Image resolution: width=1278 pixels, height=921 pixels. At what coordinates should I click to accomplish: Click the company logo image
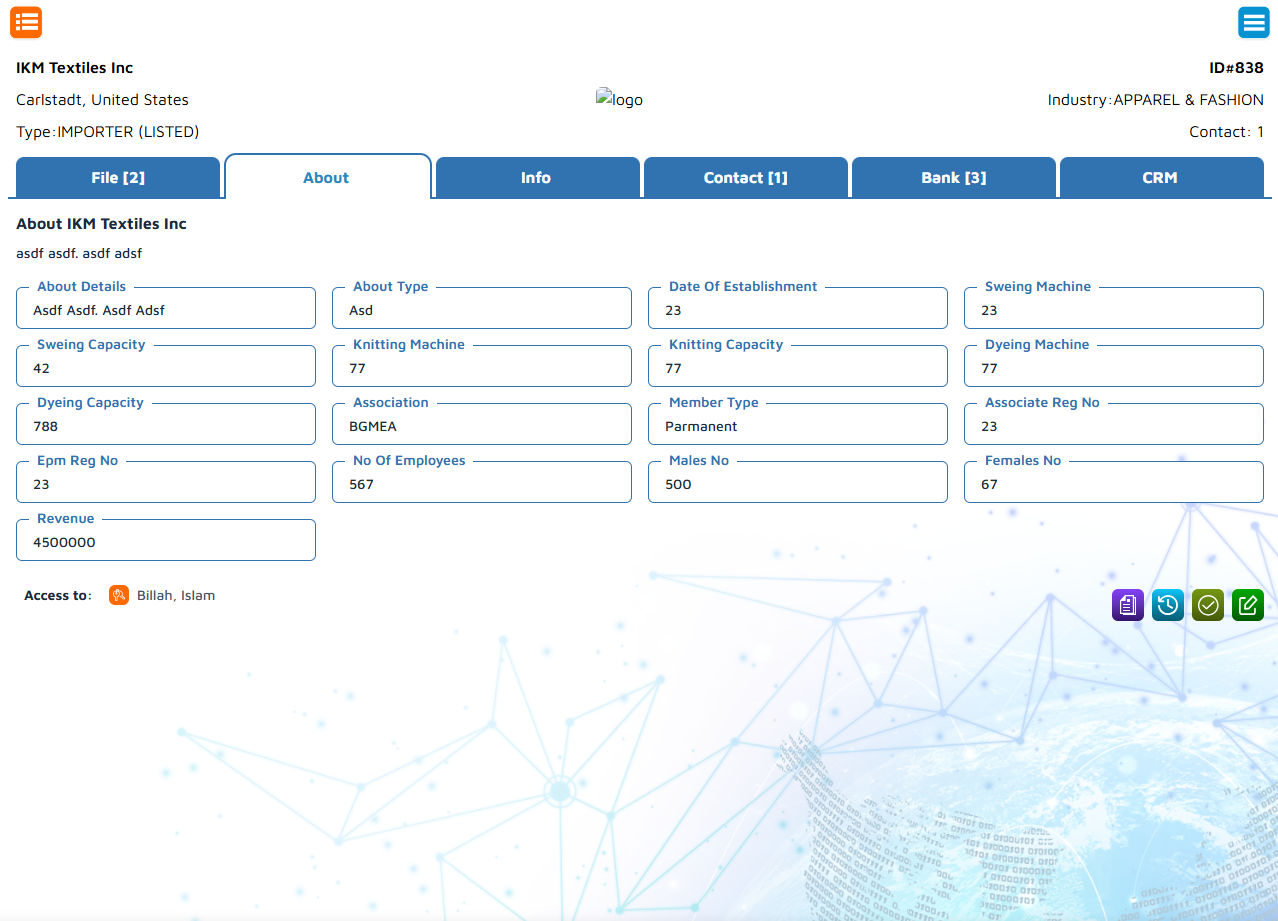(619, 99)
